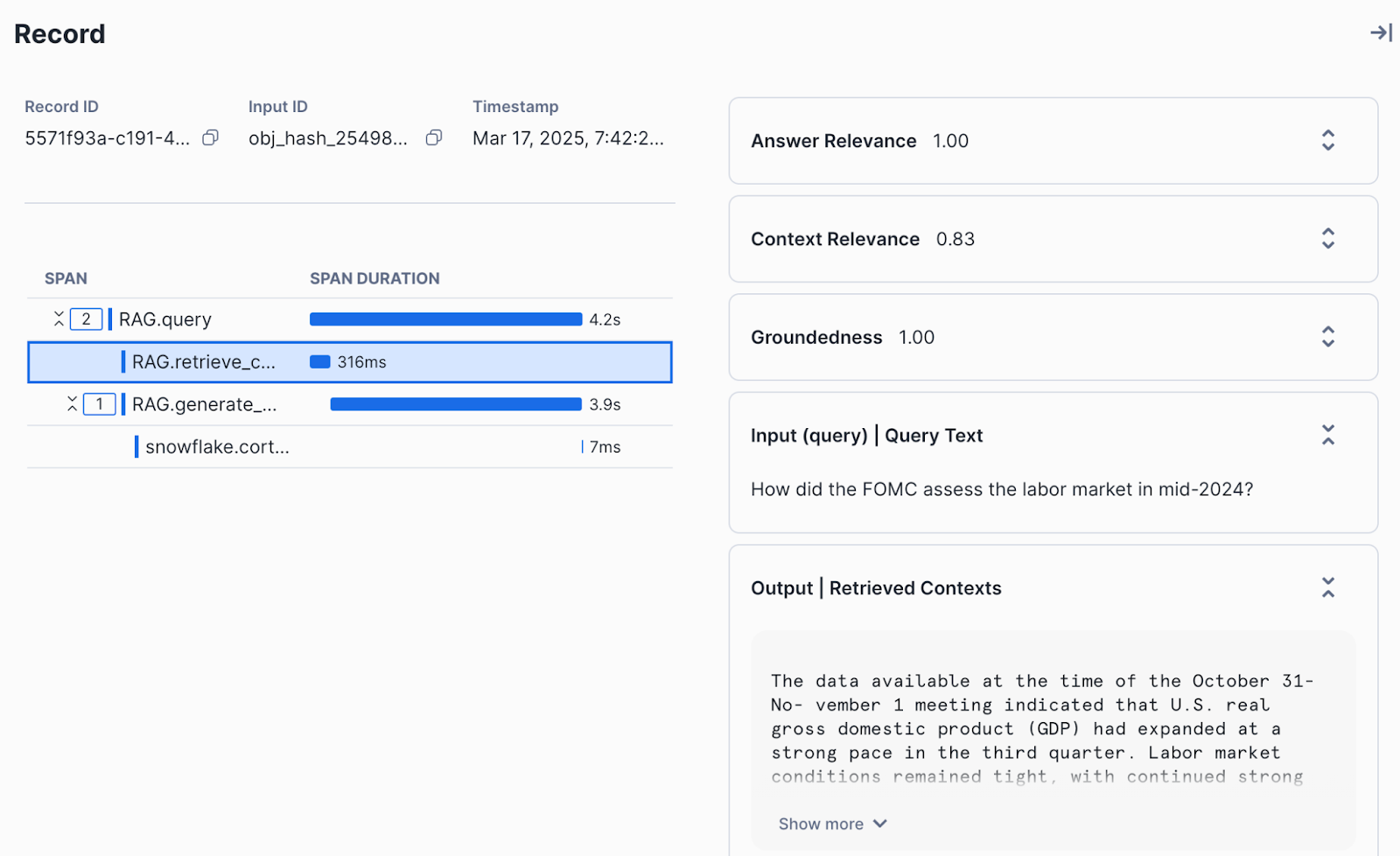Copy the Record ID value
1400x856 pixels.
click(210, 138)
